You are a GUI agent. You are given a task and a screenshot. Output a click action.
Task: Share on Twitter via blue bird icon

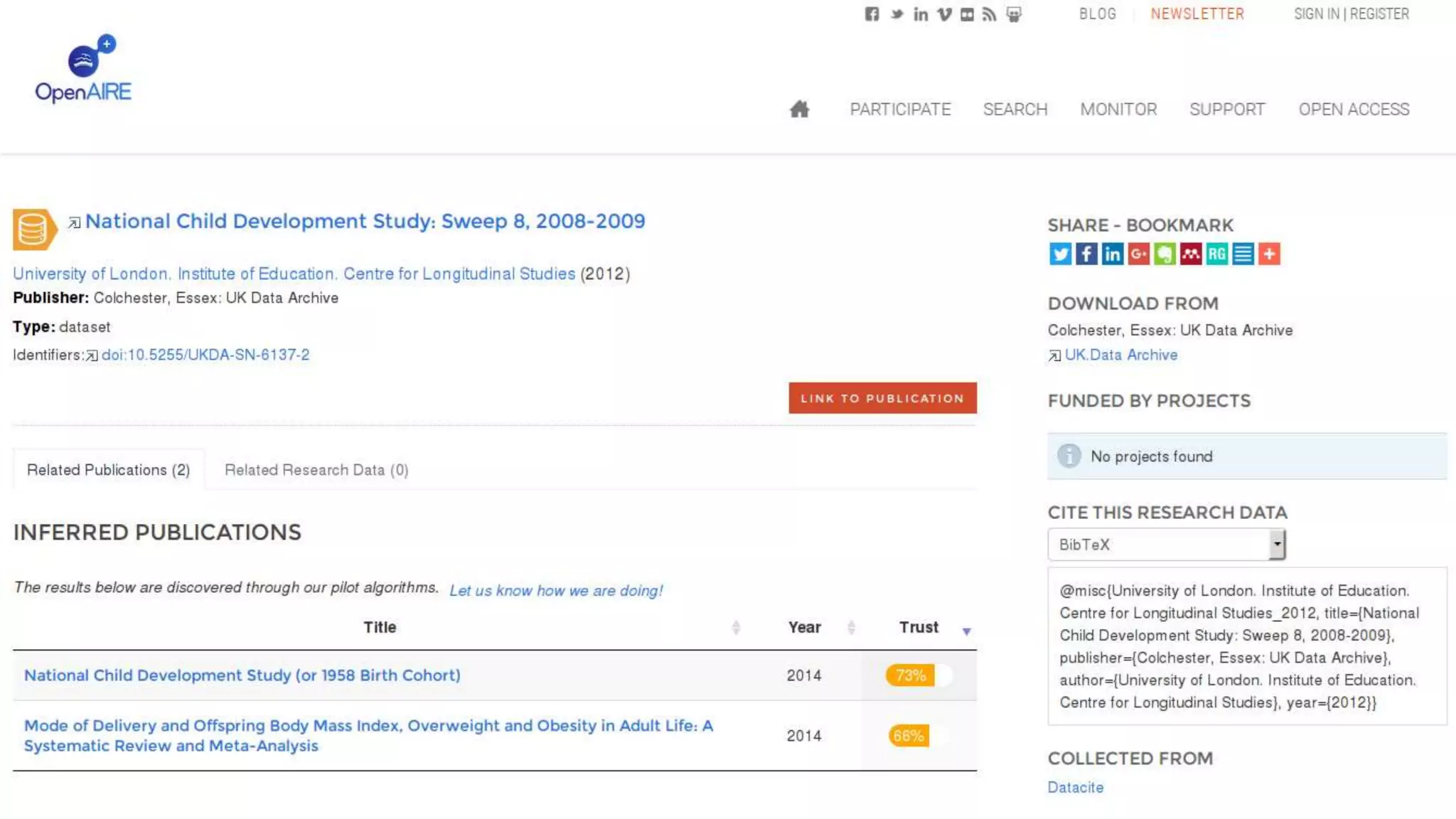pyautogui.click(x=1060, y=254)
